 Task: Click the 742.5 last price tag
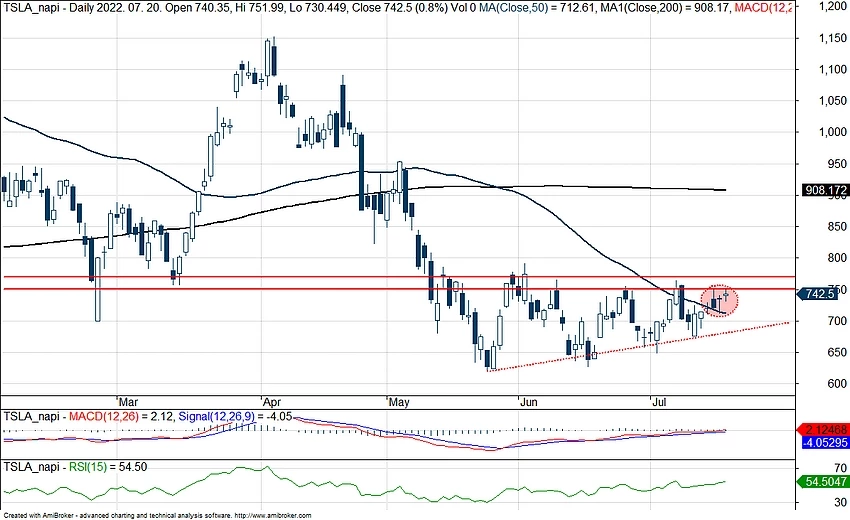(x=817, y=294)
